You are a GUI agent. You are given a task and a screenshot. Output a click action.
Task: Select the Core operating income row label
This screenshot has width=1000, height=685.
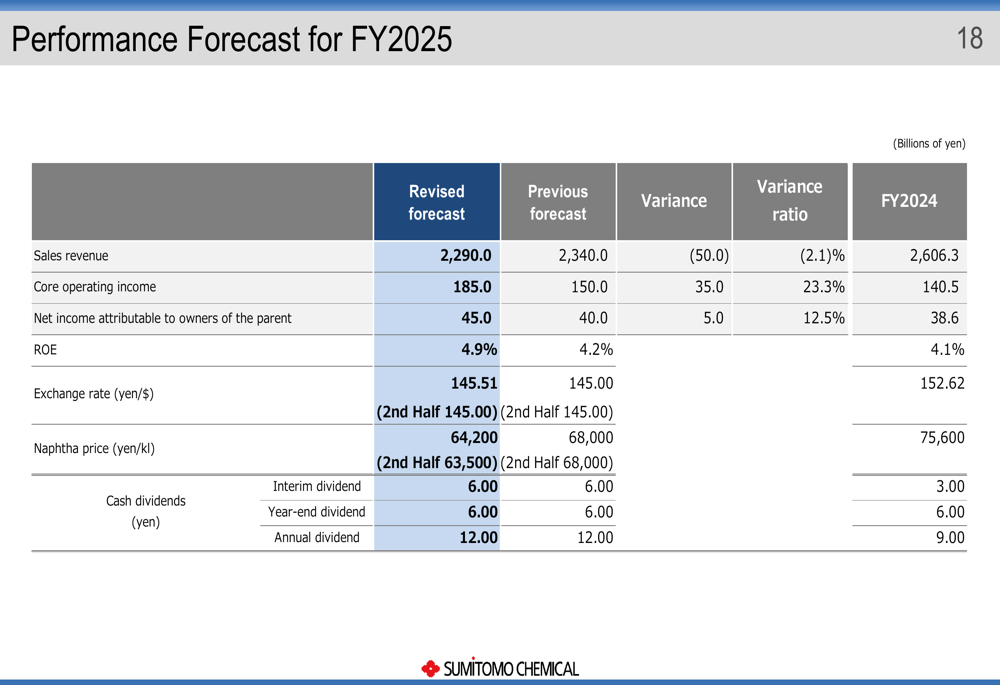pyautogui.click(x=95, y=287)
